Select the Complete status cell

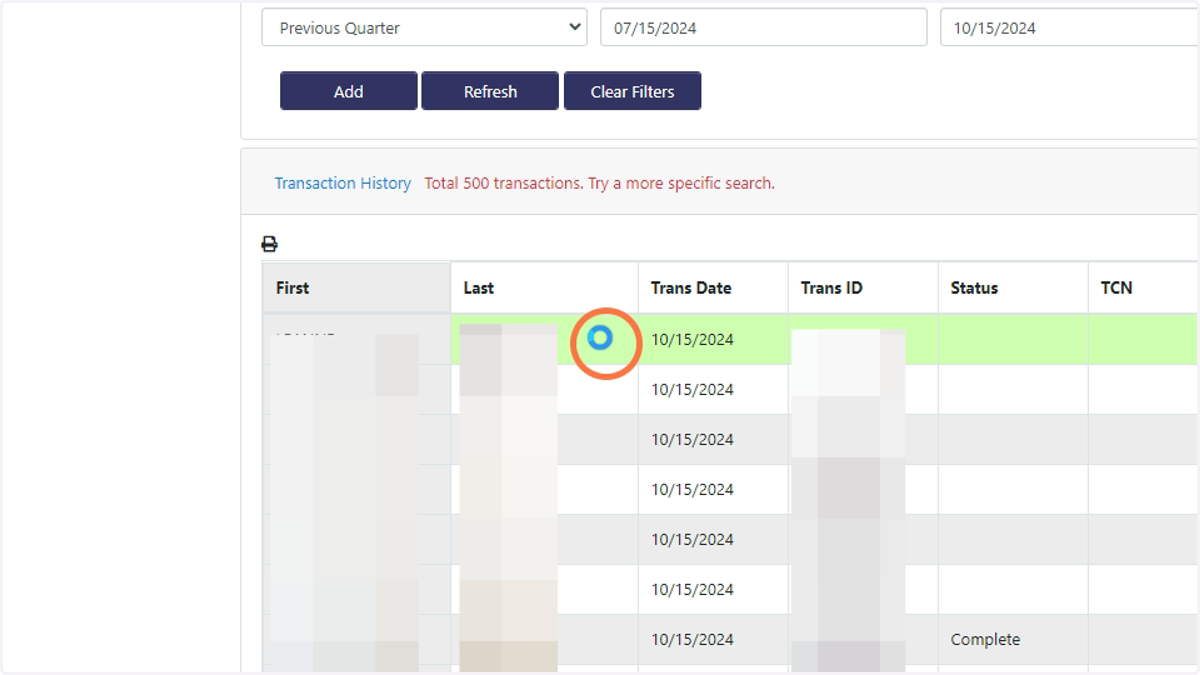1013,640
